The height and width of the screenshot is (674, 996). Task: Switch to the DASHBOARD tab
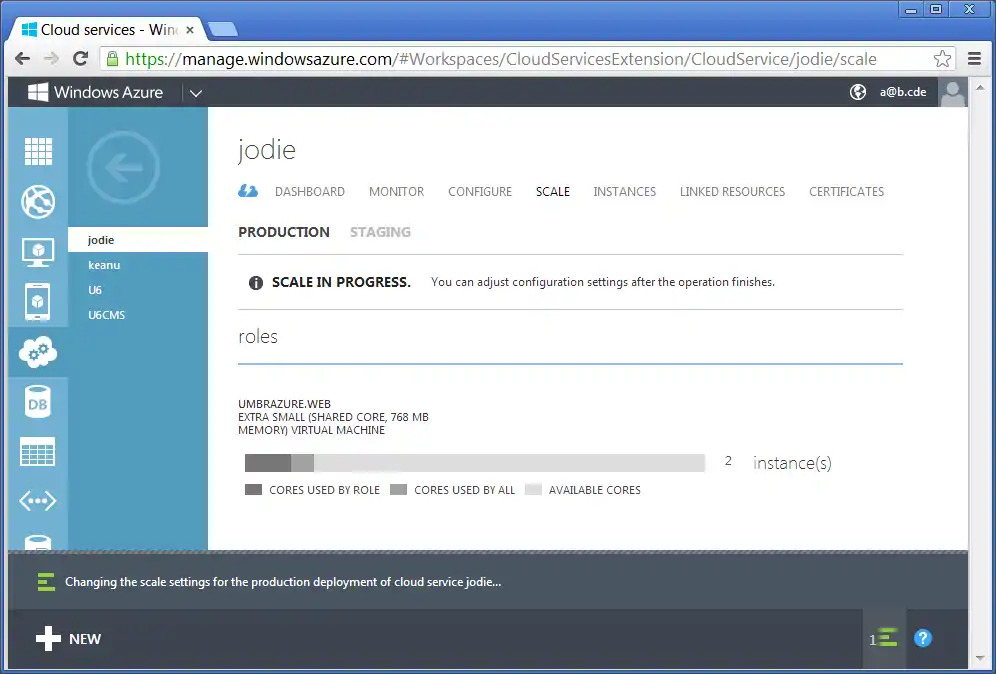(310, 192)
